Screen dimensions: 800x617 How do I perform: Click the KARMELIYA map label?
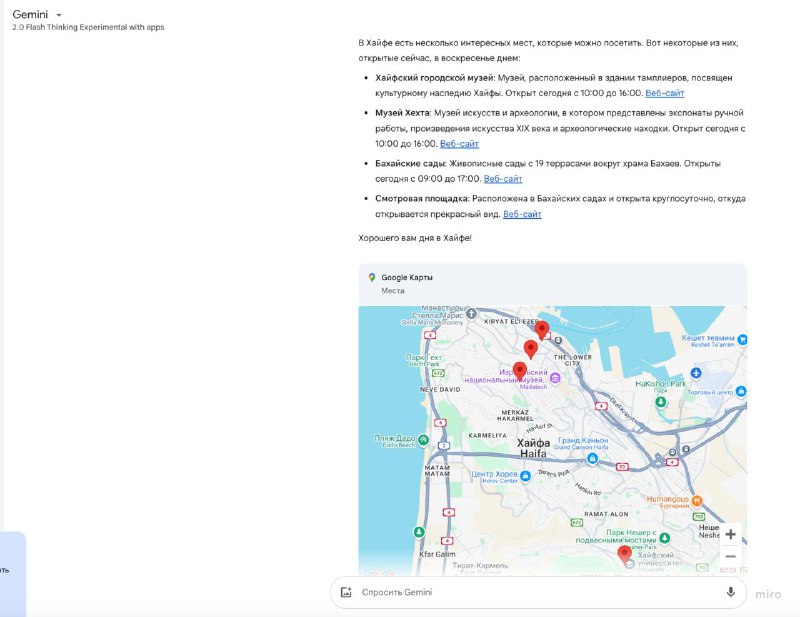[x=487, y=436]
